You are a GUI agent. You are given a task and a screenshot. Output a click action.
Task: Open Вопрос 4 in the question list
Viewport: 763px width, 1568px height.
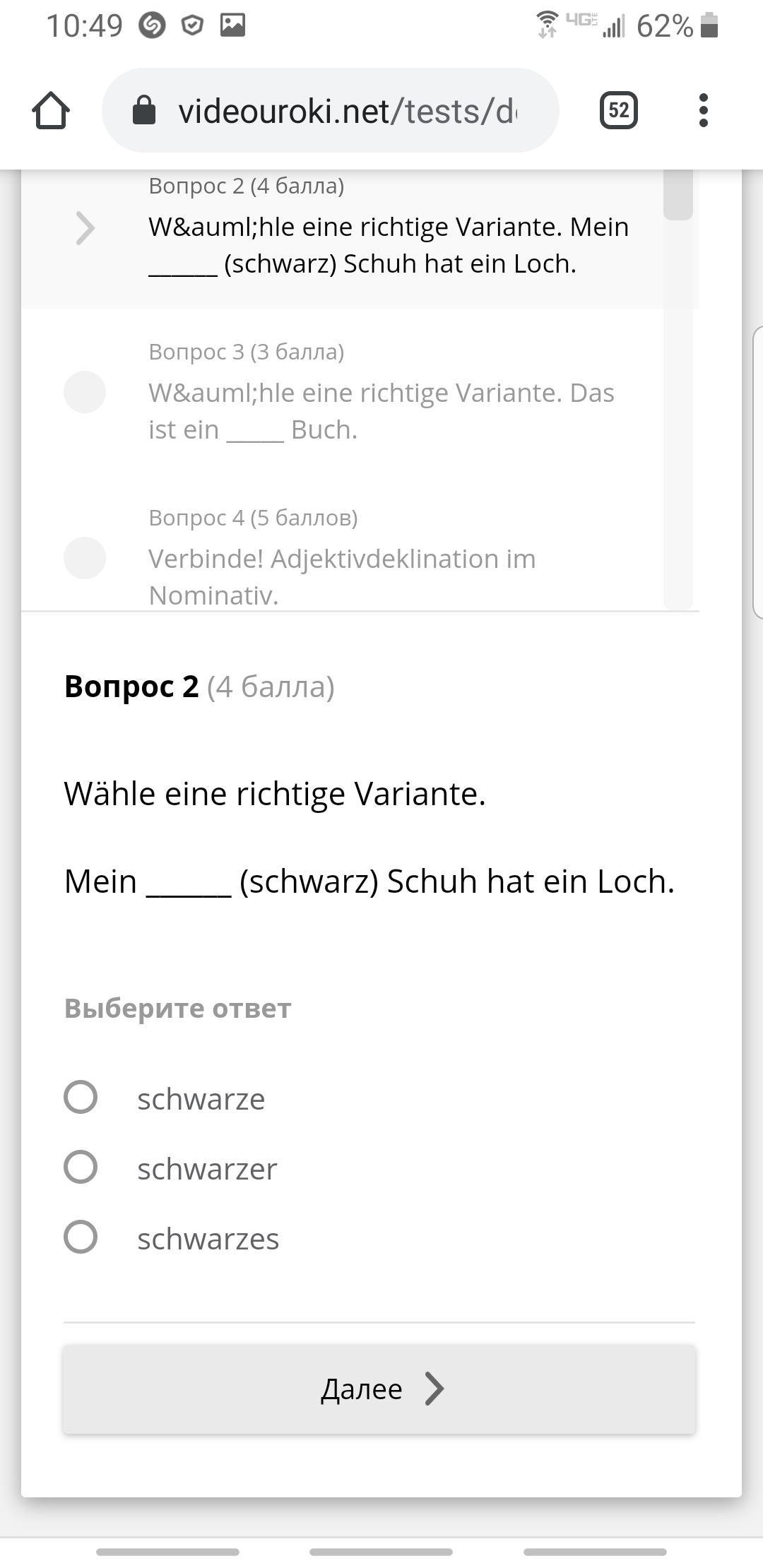[x=342, y=558]
